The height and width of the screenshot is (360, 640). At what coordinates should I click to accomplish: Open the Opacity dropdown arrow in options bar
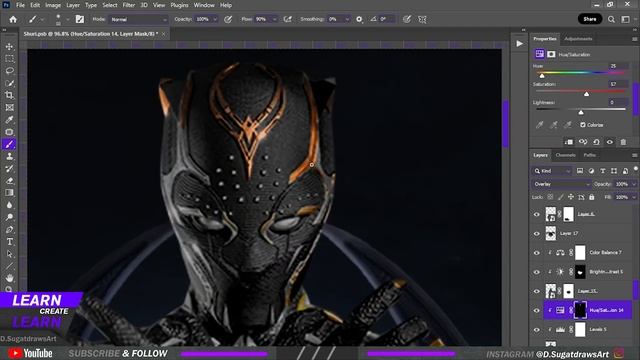(215, 19)
